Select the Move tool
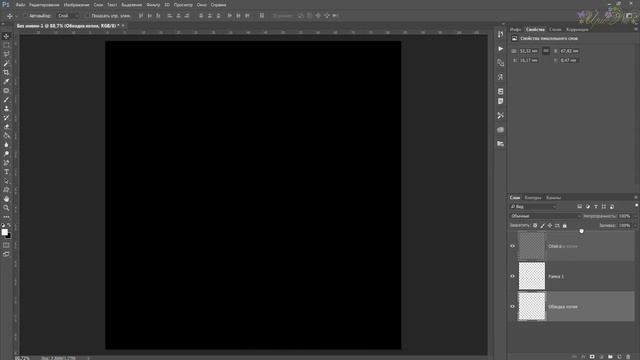Viewport: 640px width, 360px height. tap(6, 36)
